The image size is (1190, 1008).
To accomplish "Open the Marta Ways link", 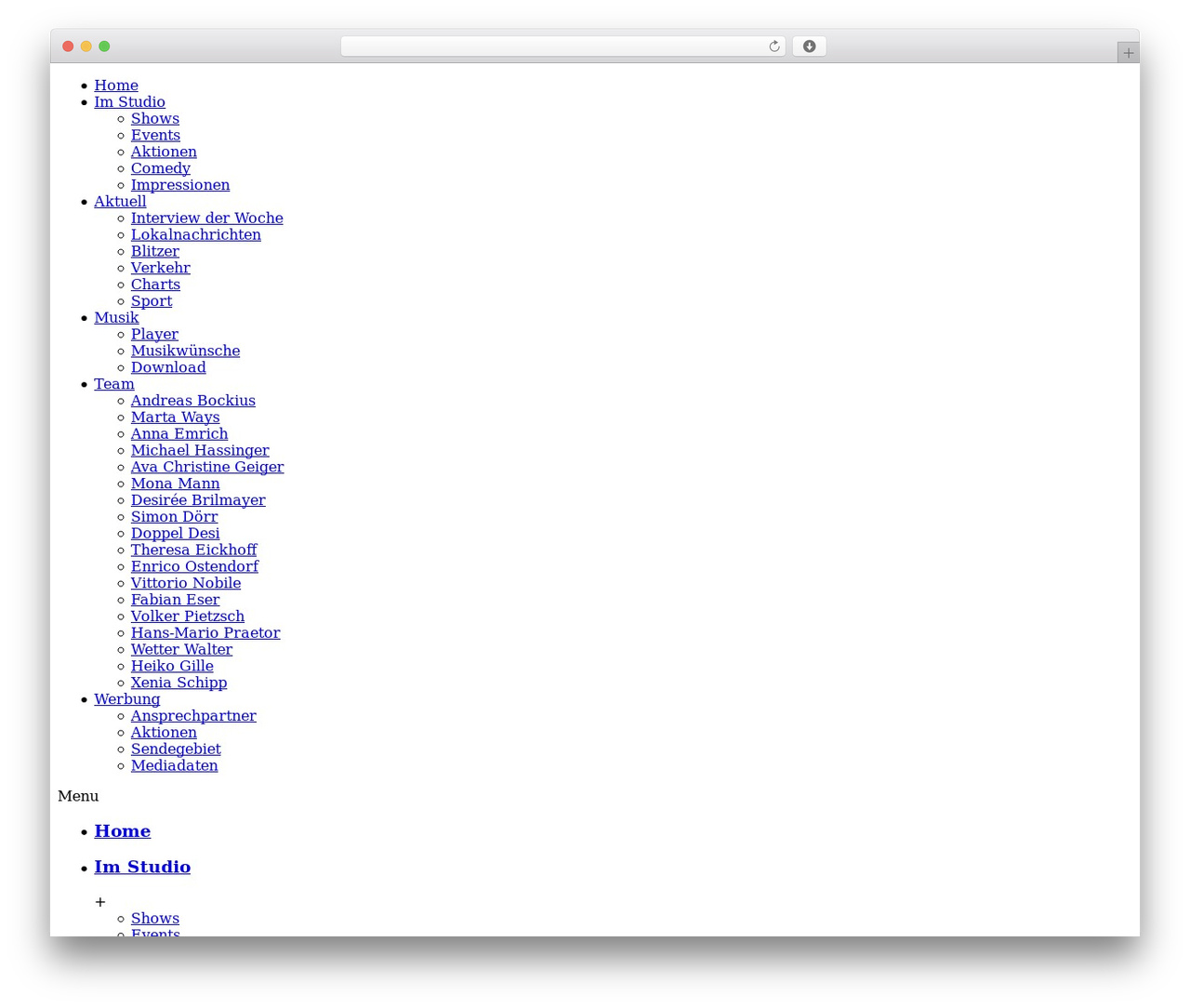I will pyautogui.click(x=175, y=418).
